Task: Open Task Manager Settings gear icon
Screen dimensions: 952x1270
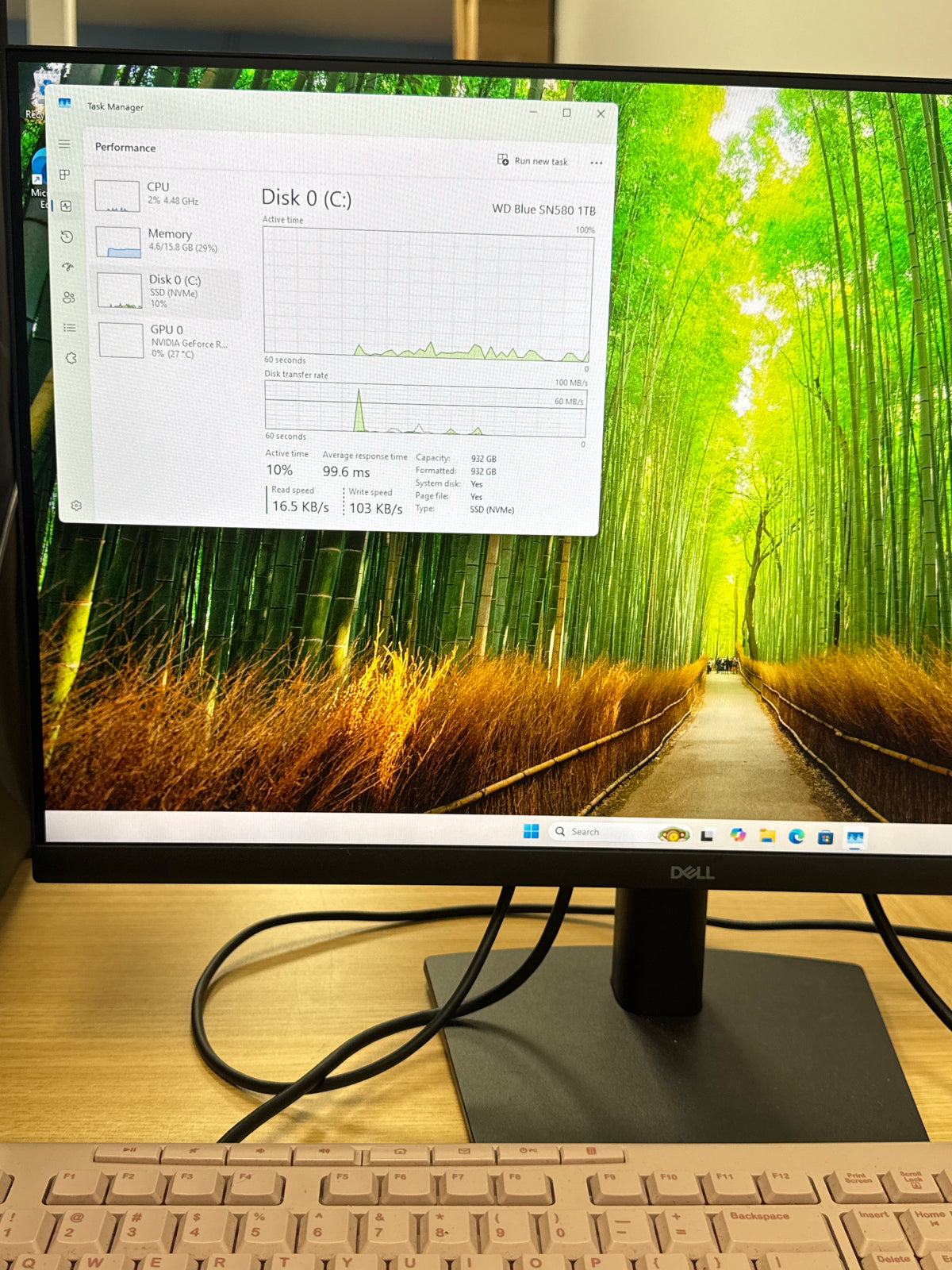Action: click(x=76, y=506)
